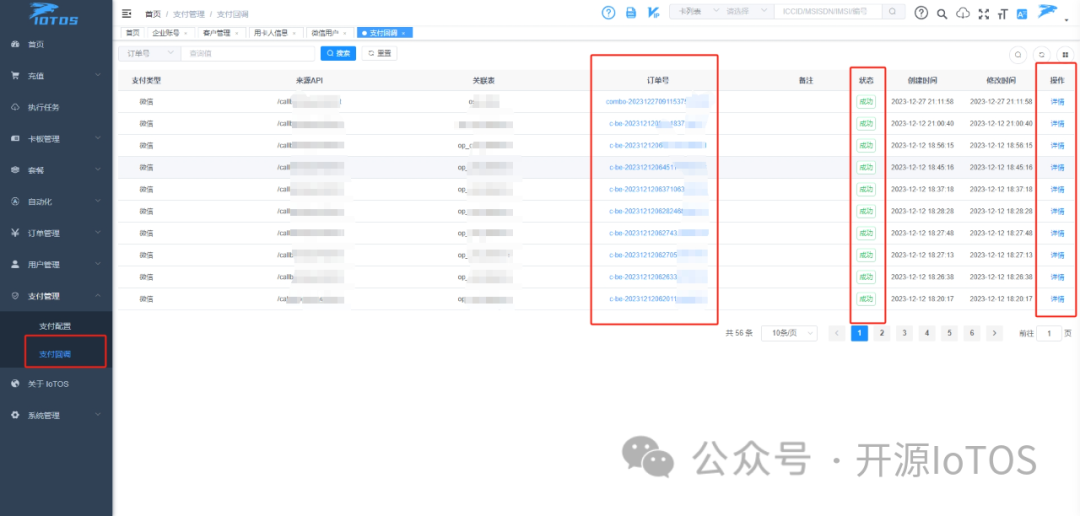
Task: Open 执行任务 in the sidebar
Action: [x=56, y=107]
